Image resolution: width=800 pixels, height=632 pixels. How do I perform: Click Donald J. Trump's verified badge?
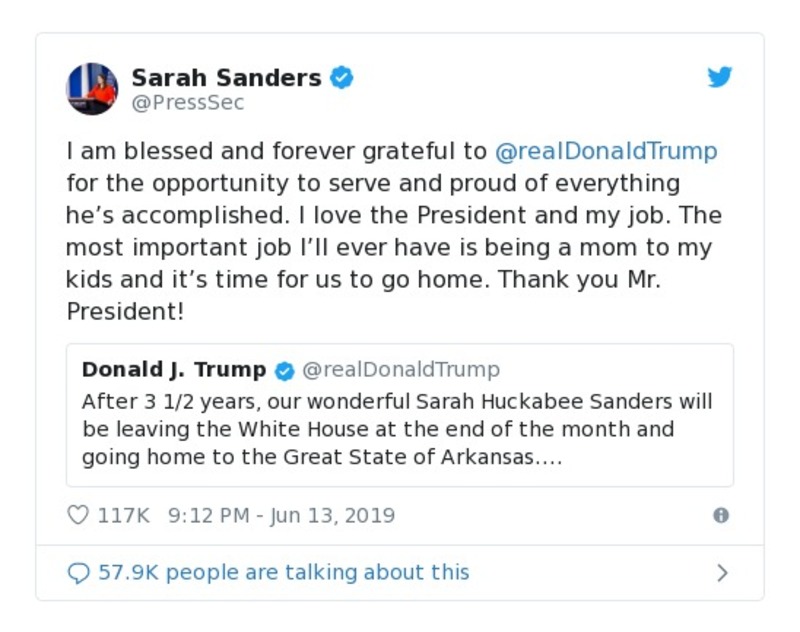pos(284,371)
